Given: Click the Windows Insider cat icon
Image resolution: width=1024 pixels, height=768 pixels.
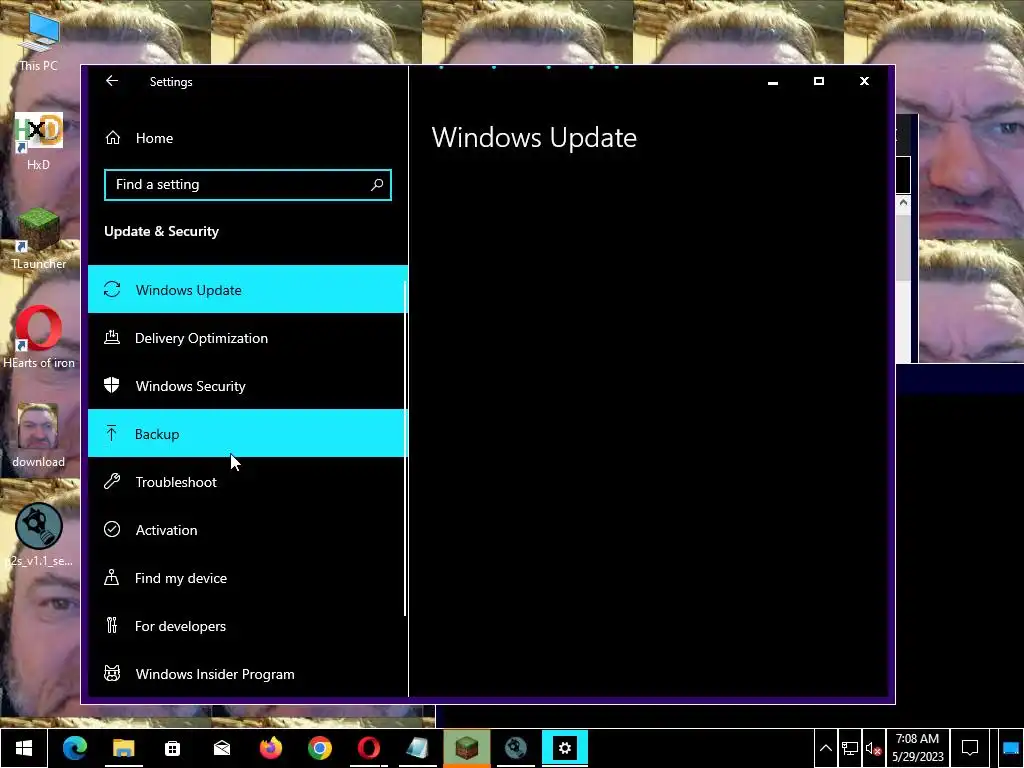Looking at the screenshot, I should point(112,673).
